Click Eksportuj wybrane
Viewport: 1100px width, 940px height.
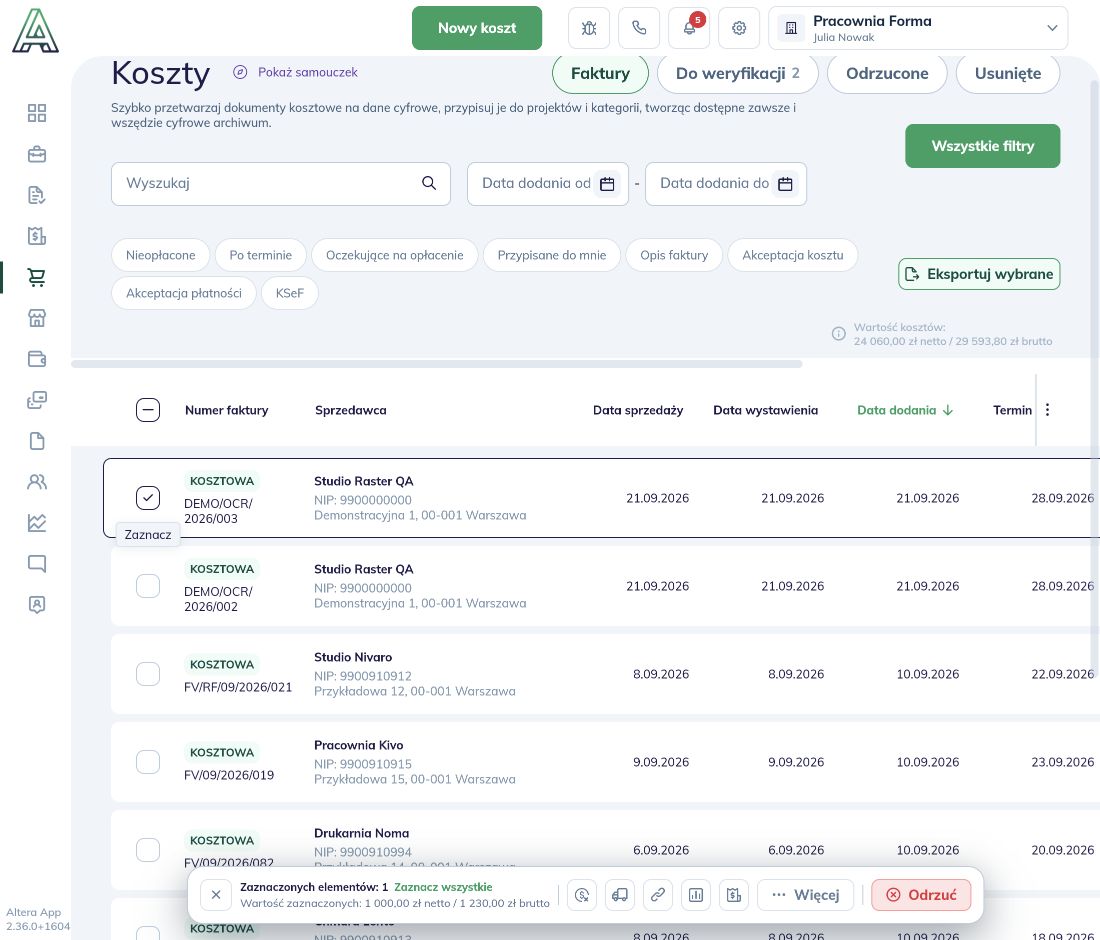979,274
